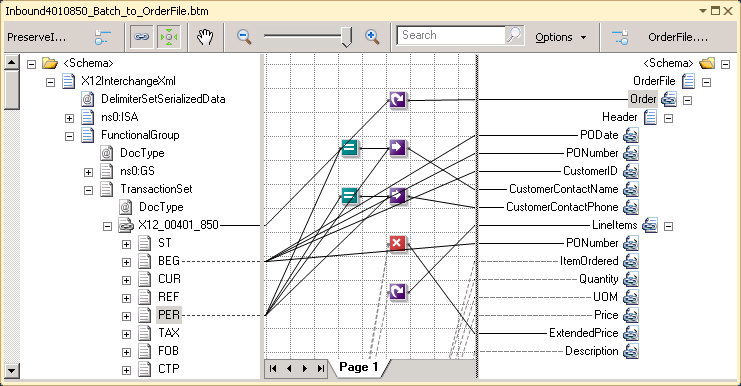Select the CustomerContactName destination field
Viewport: 741px width, 386px height.
563,189
